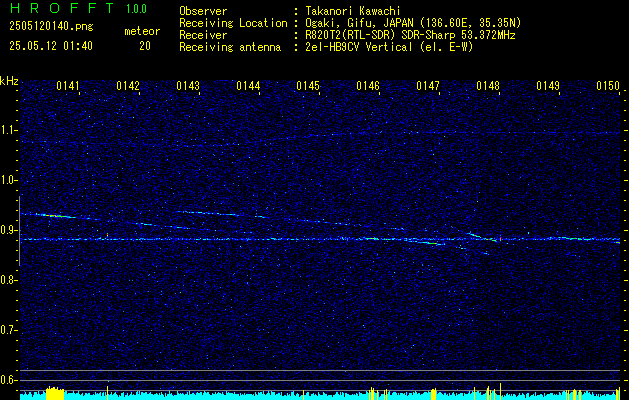Viewport: 629px width, 400px height.
Task: Click the Receiver field label
Action: point(203,35)
